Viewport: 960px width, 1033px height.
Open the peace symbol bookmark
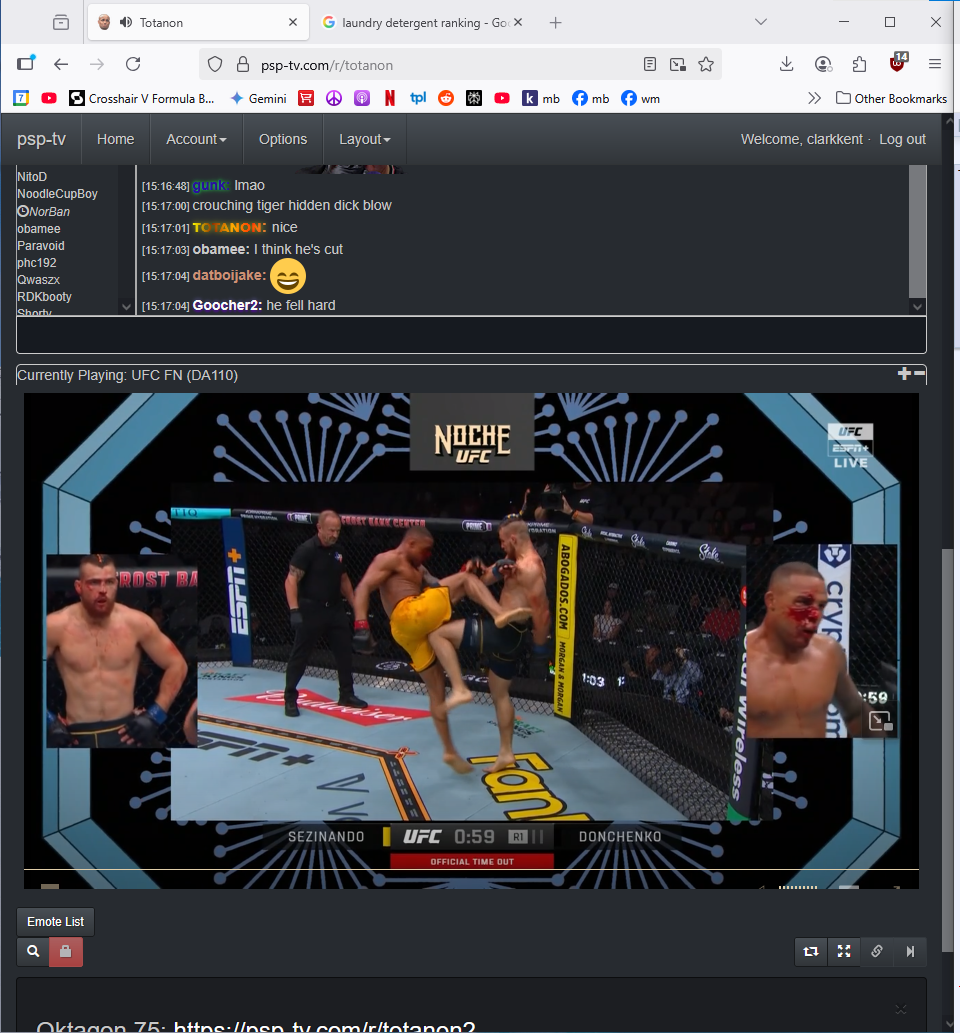click(x=334, y=98)
